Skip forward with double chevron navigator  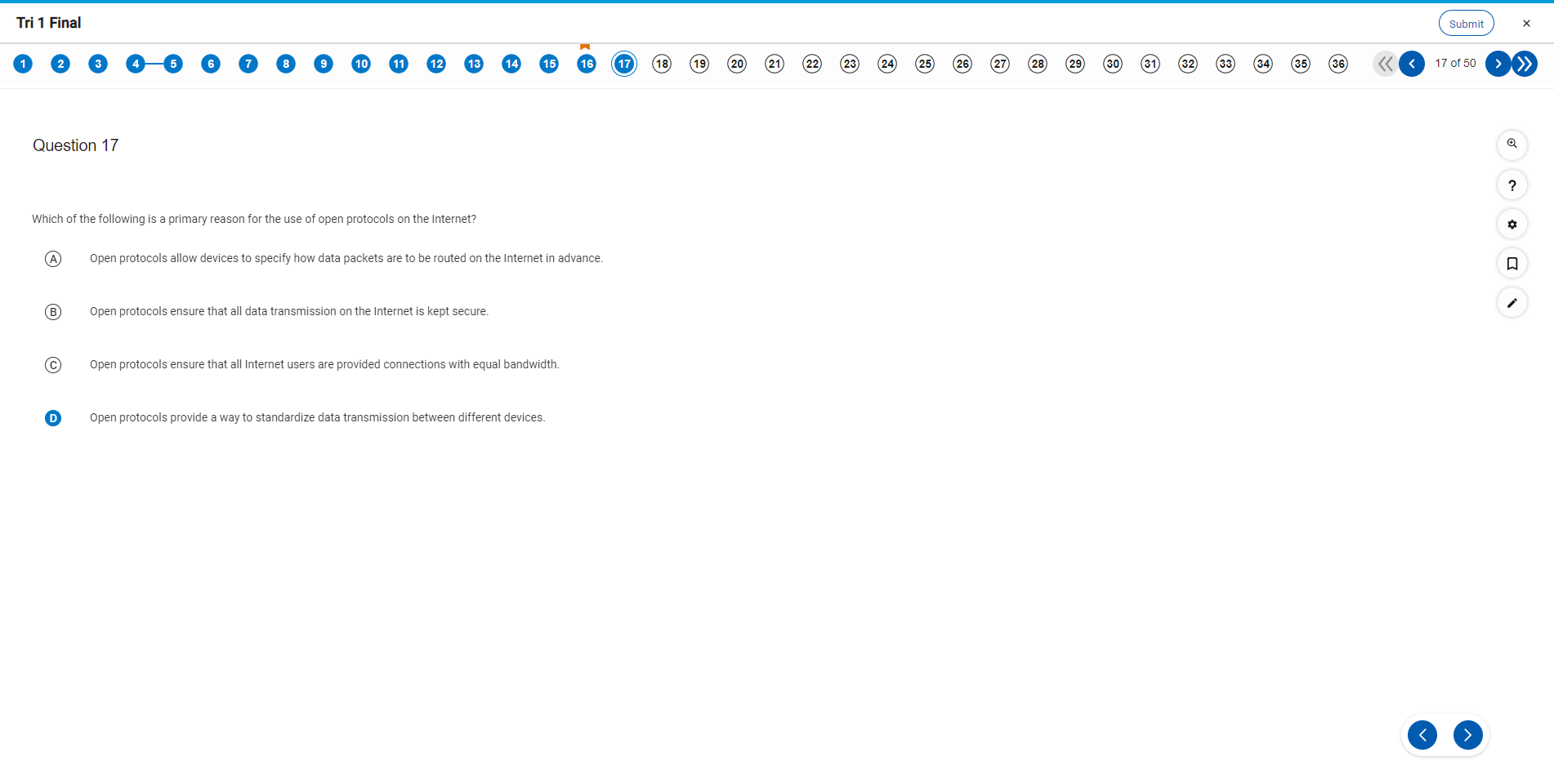point(1525,64)
